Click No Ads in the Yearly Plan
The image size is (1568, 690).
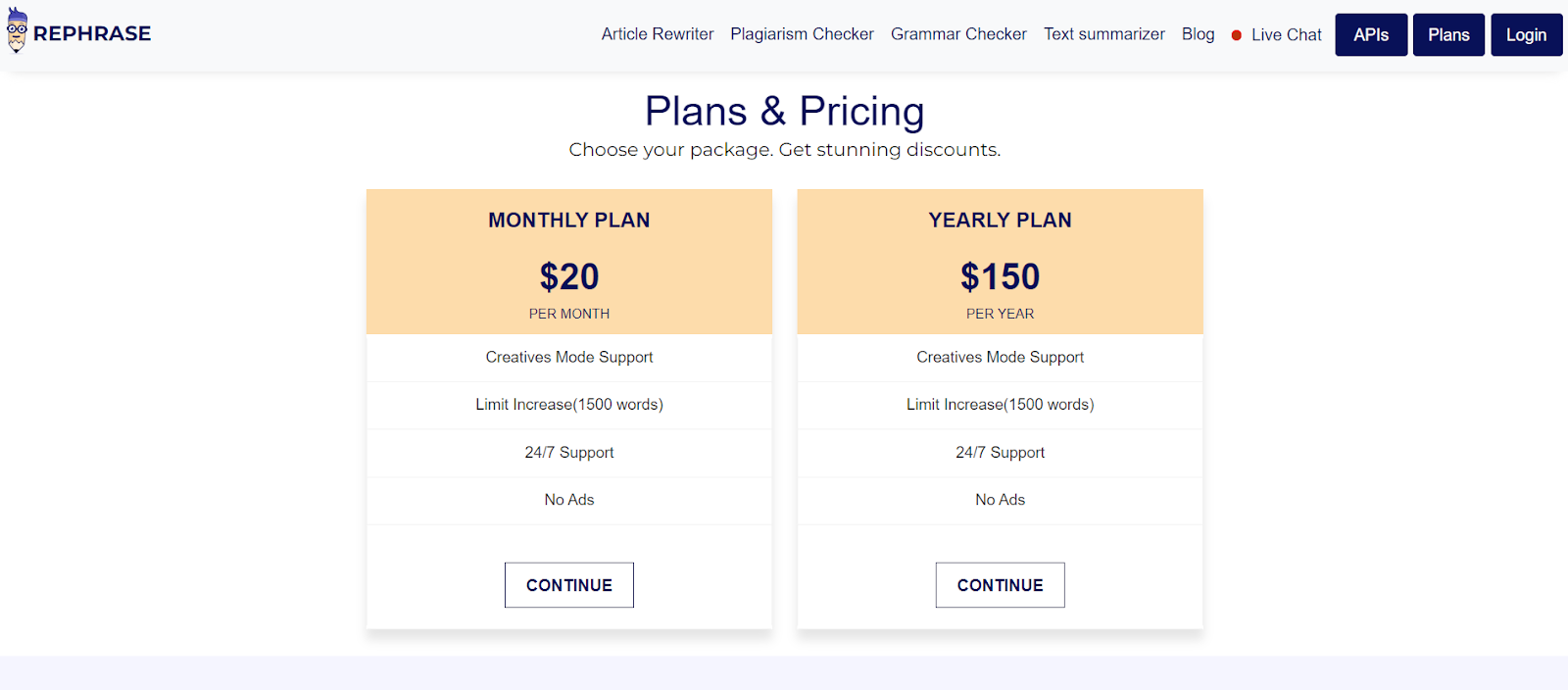tap(1000, 500)
